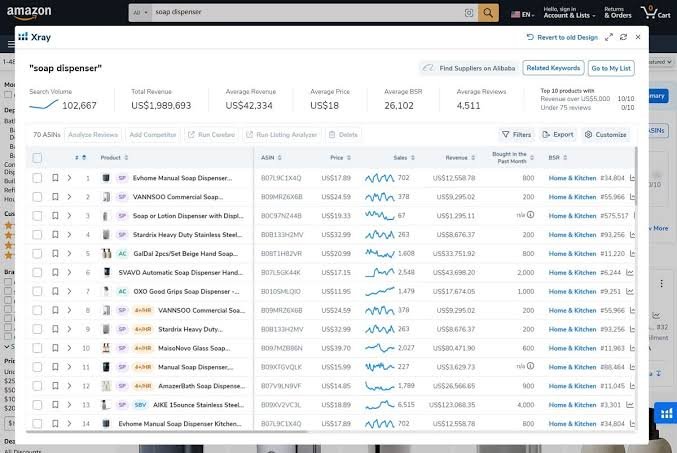Expand row 3 Soap or Lotion Dispenser details

pos(69,215)
